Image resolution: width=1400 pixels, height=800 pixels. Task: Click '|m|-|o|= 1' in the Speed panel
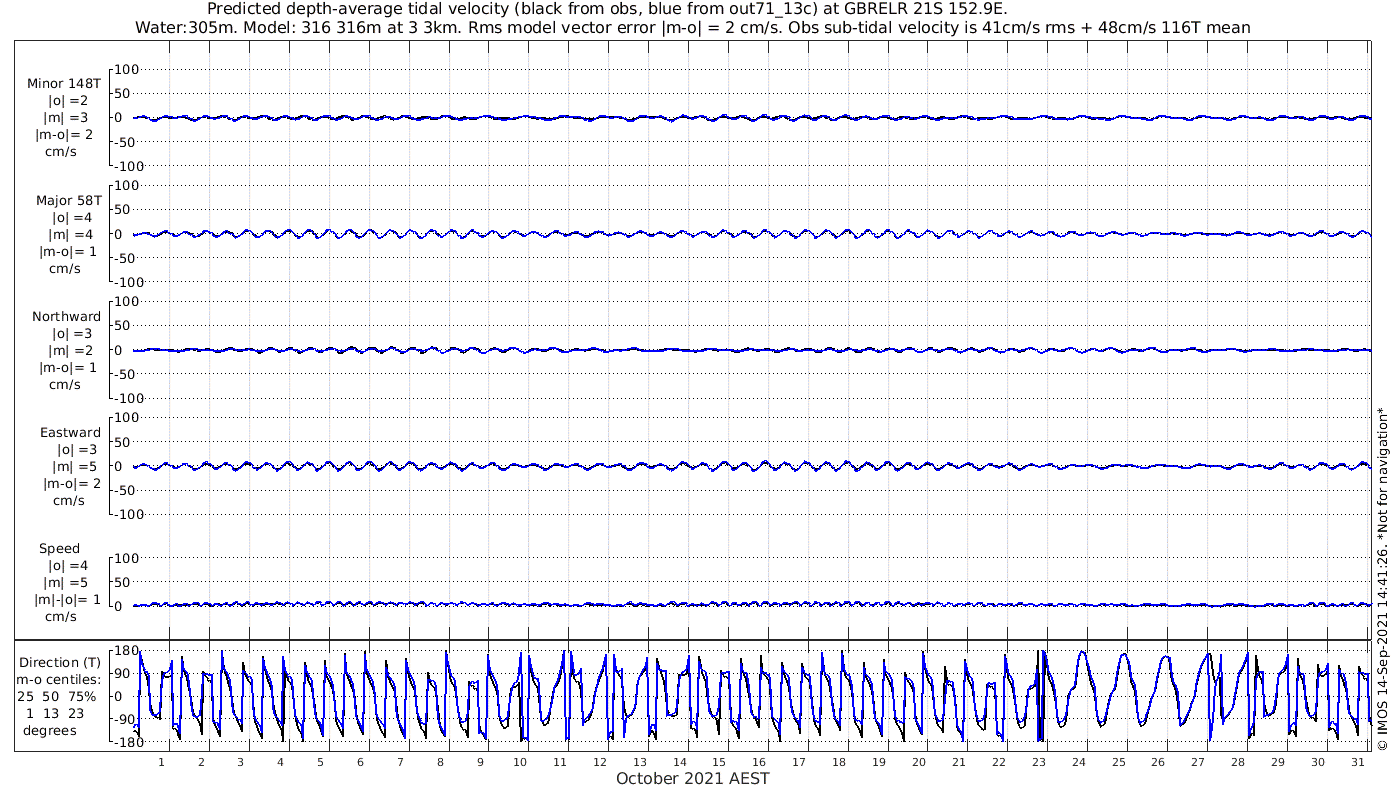pos(67,600)
